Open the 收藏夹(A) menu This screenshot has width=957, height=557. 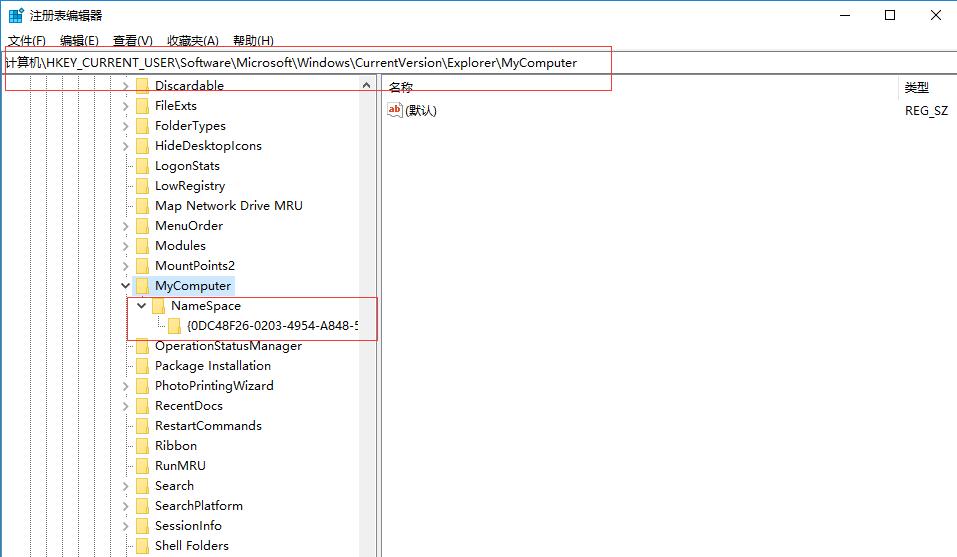[192, 41]
